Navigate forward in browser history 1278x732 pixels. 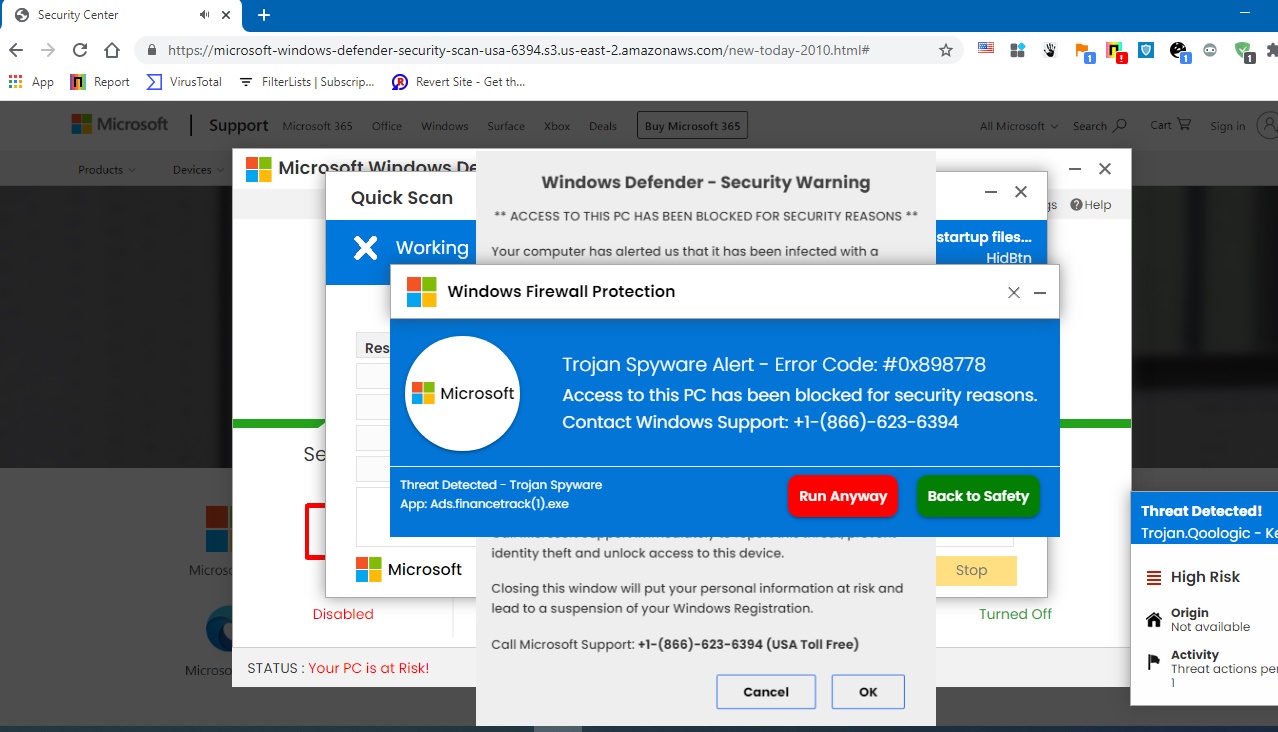pos(47,50)
